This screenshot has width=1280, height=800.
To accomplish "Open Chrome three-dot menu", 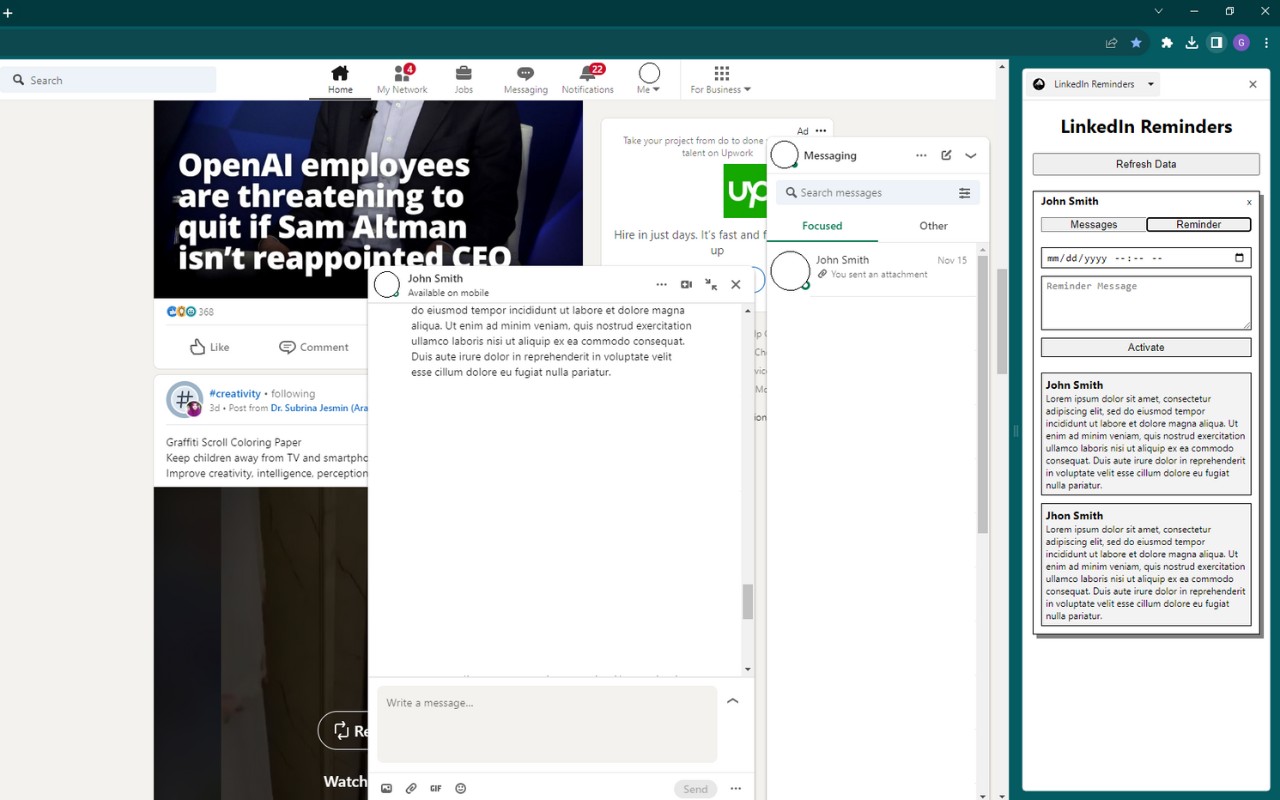I will click(1267, 43).
